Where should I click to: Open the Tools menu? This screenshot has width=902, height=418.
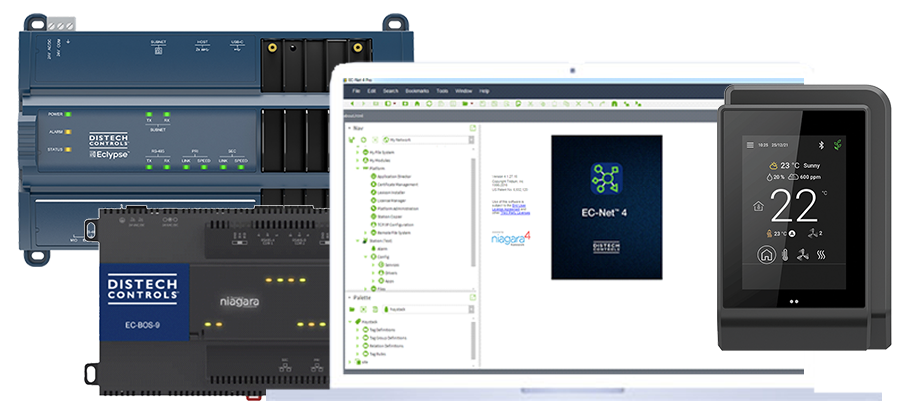click(442, 91)
